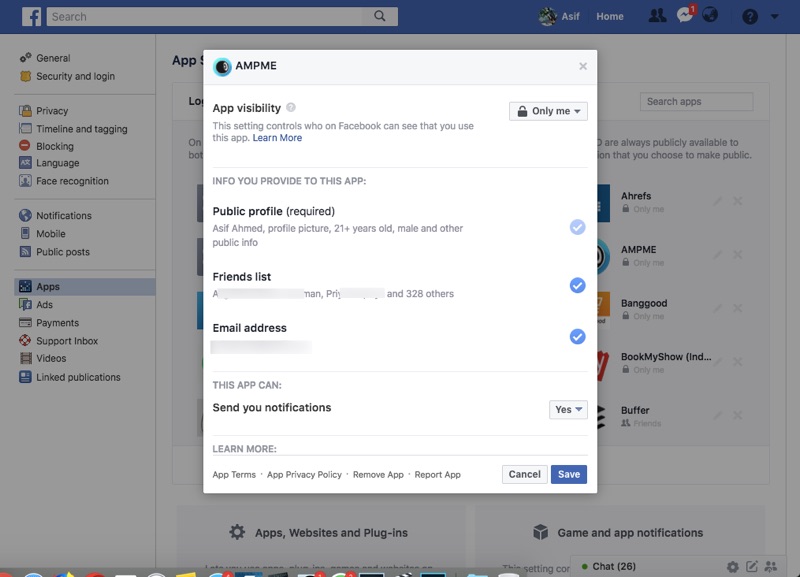
Task: Click the Cancel button
Action: coord(524,474)
